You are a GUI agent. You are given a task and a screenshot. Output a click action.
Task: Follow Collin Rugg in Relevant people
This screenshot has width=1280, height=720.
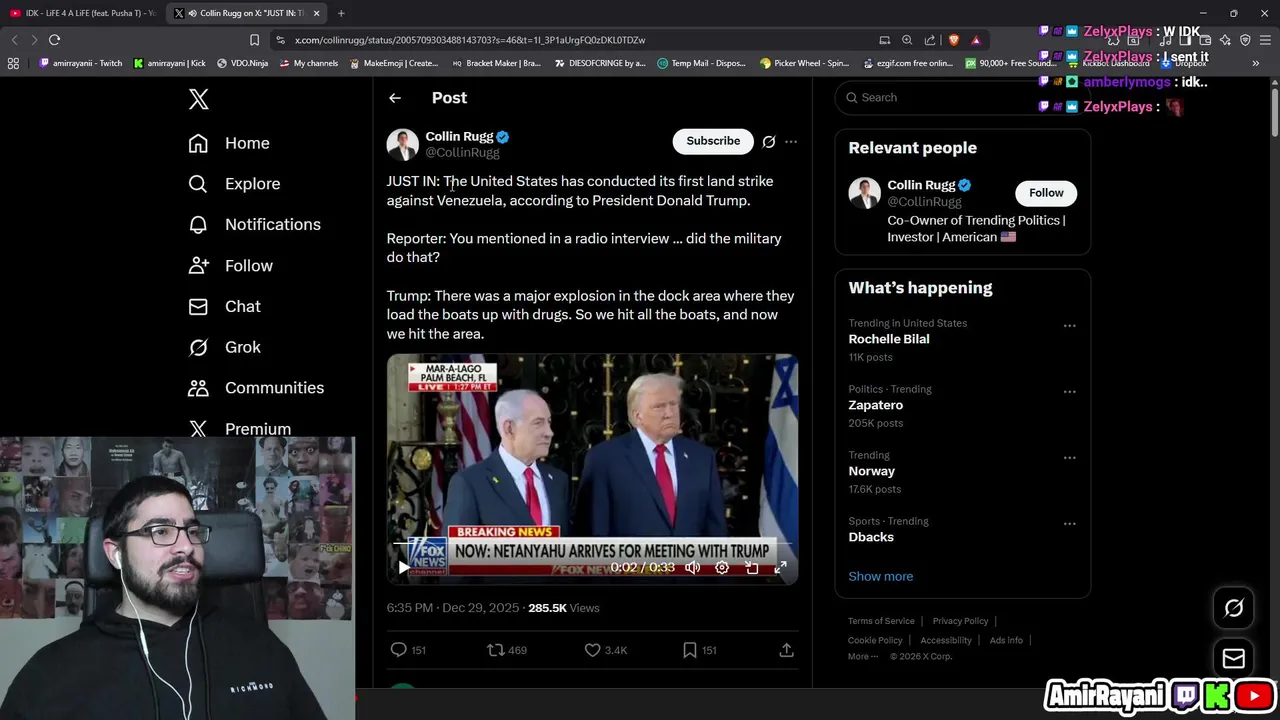pyautogui.click(x=1046, y=193)
